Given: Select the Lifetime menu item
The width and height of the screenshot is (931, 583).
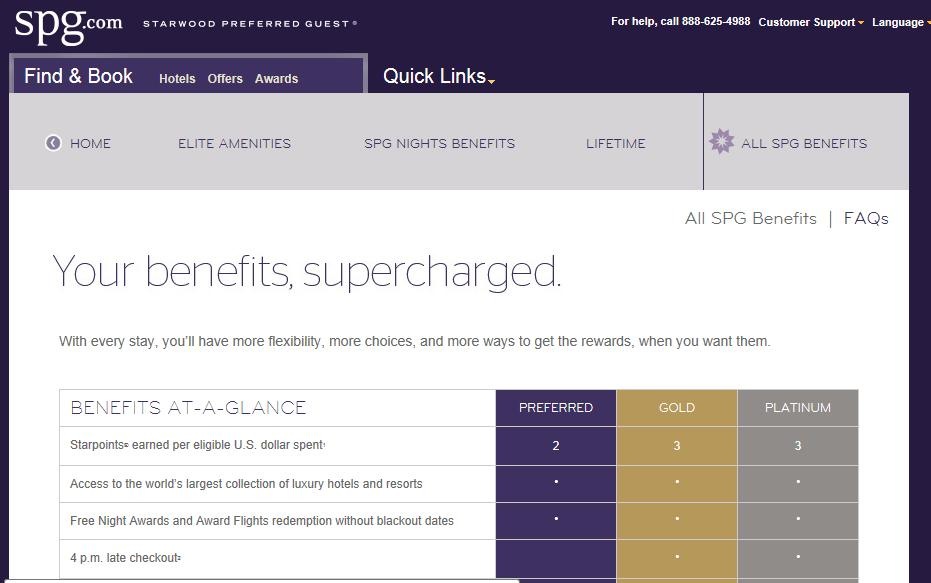Looking at the screenshot, I should tap(615, 143).
